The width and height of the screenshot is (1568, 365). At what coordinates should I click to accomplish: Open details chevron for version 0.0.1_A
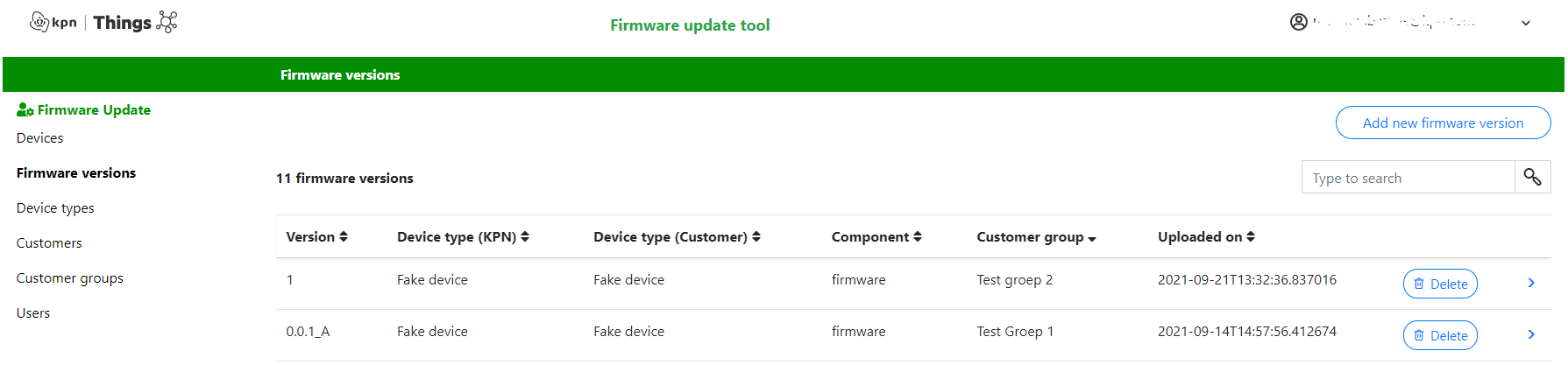point(1531,334)
